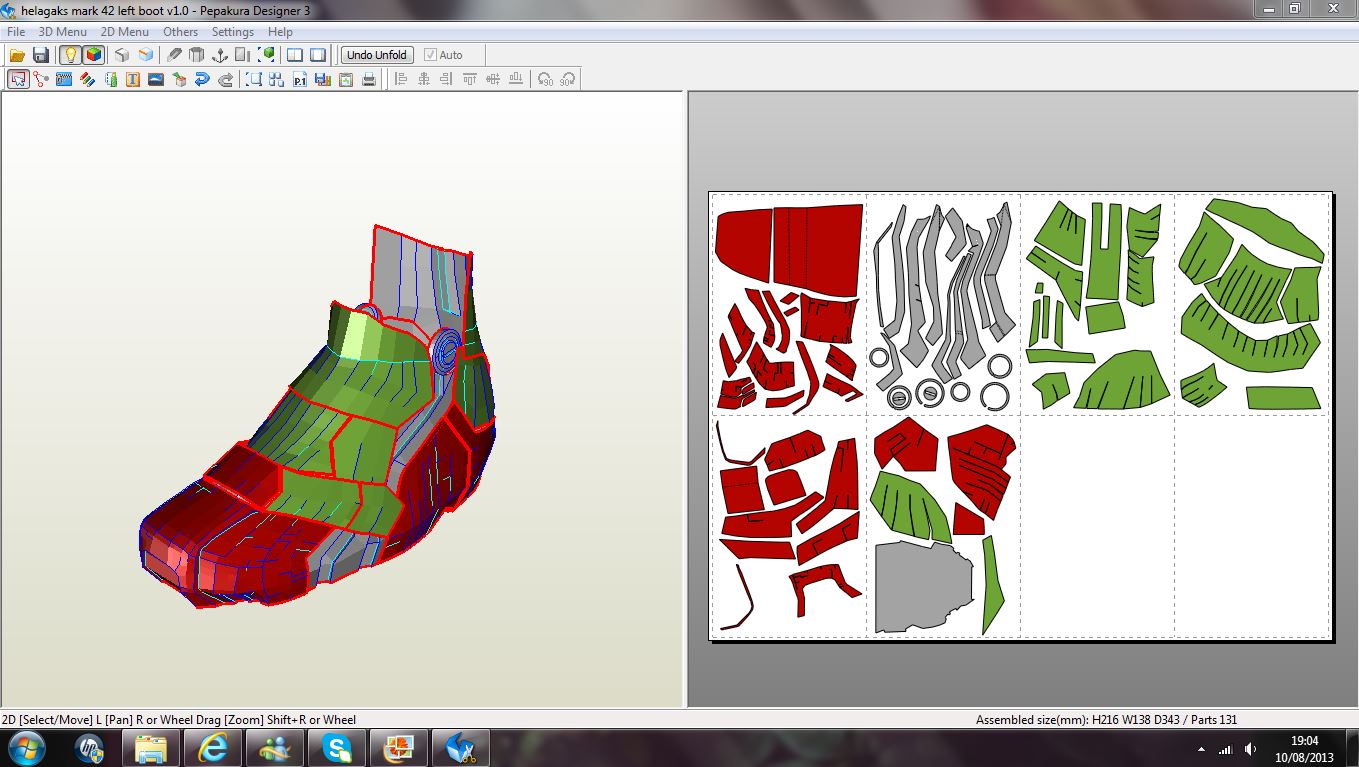The width and height of the screenshot is (1359, 767).
Task: Toggle the light bulb lighting button
Action: (69, 55)
